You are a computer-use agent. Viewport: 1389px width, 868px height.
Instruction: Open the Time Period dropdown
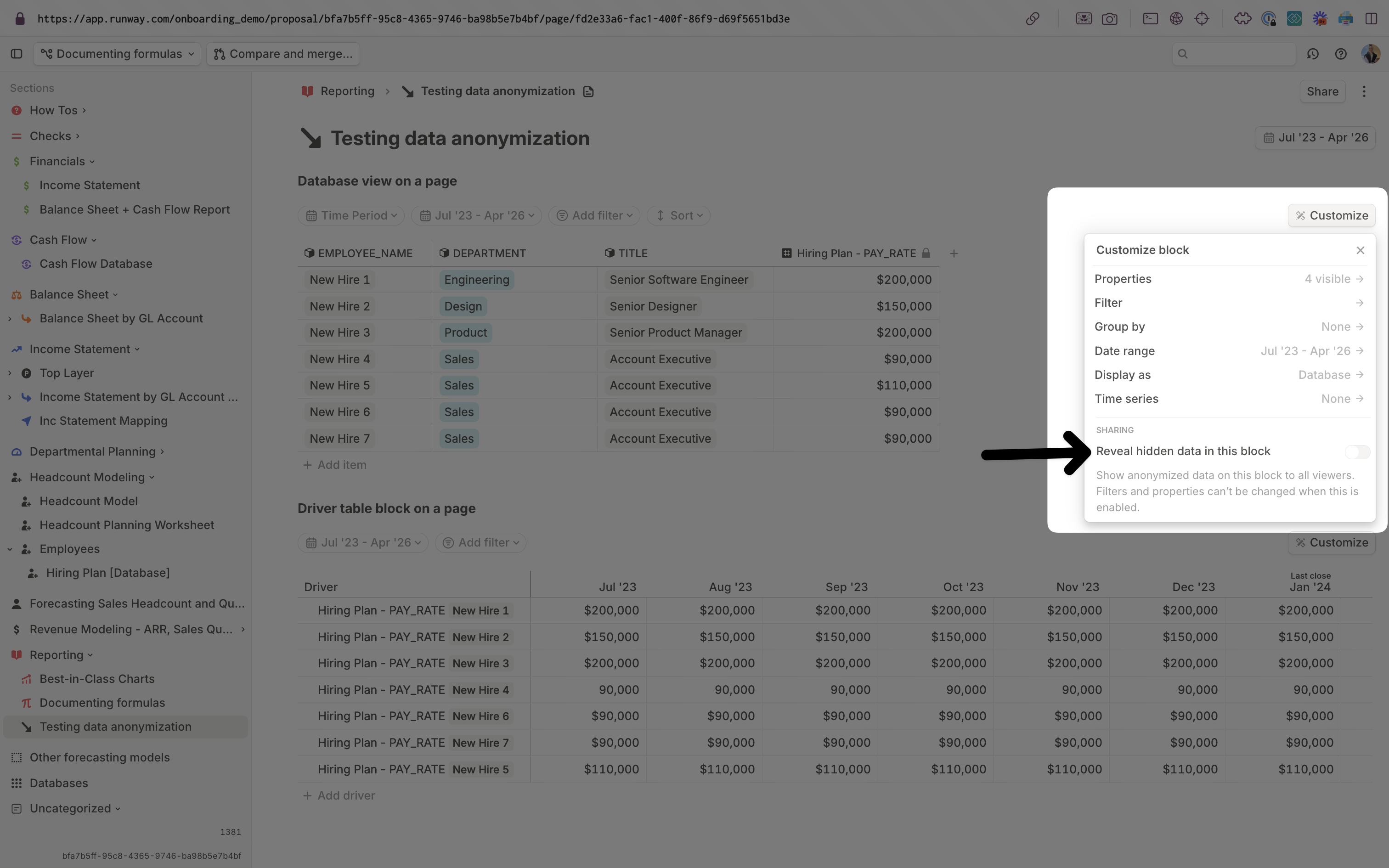click(351, 216)
